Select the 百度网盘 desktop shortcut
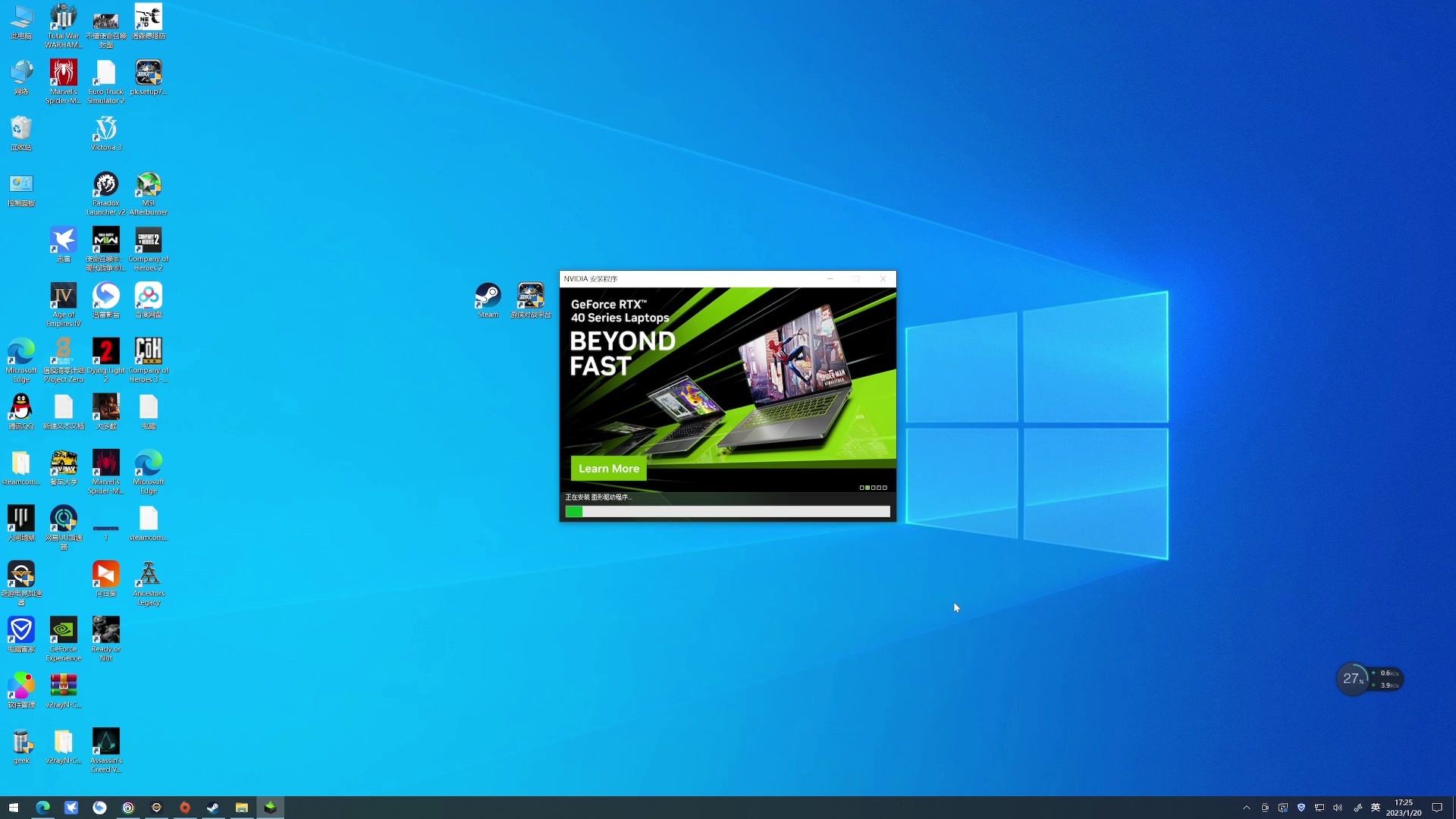 tap(149, 301)
